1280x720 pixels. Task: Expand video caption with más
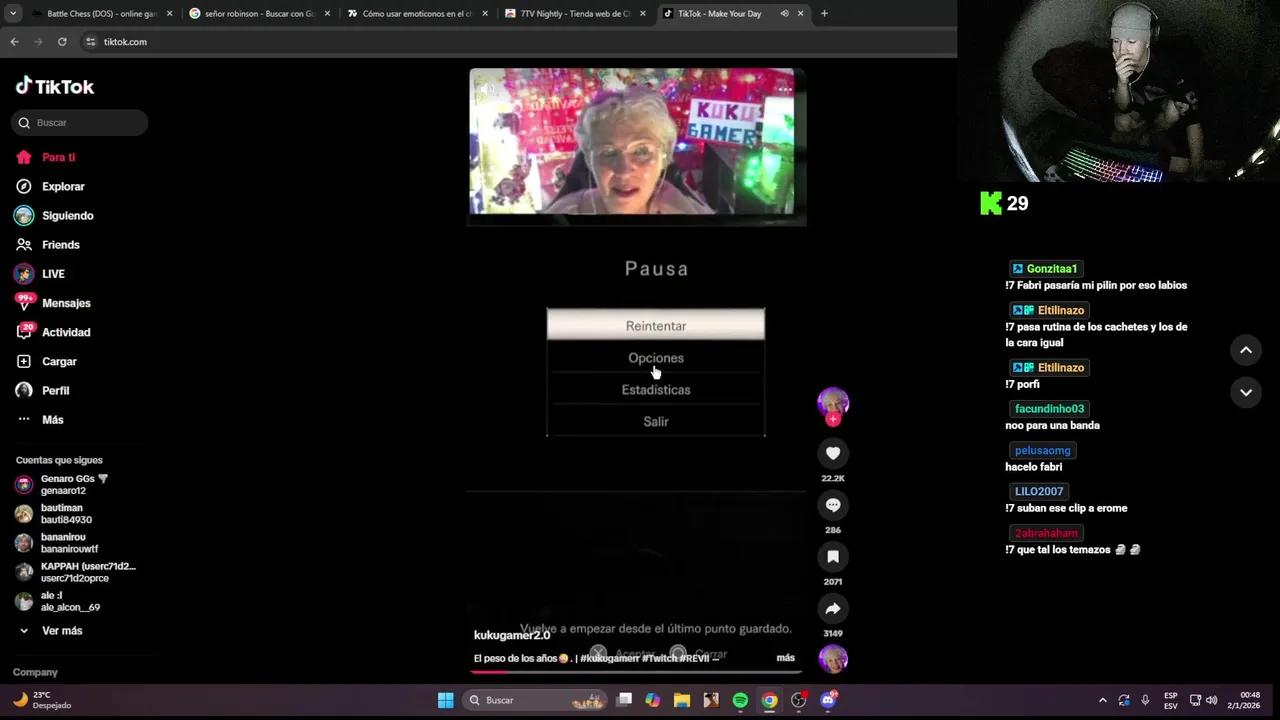(785, 658)
